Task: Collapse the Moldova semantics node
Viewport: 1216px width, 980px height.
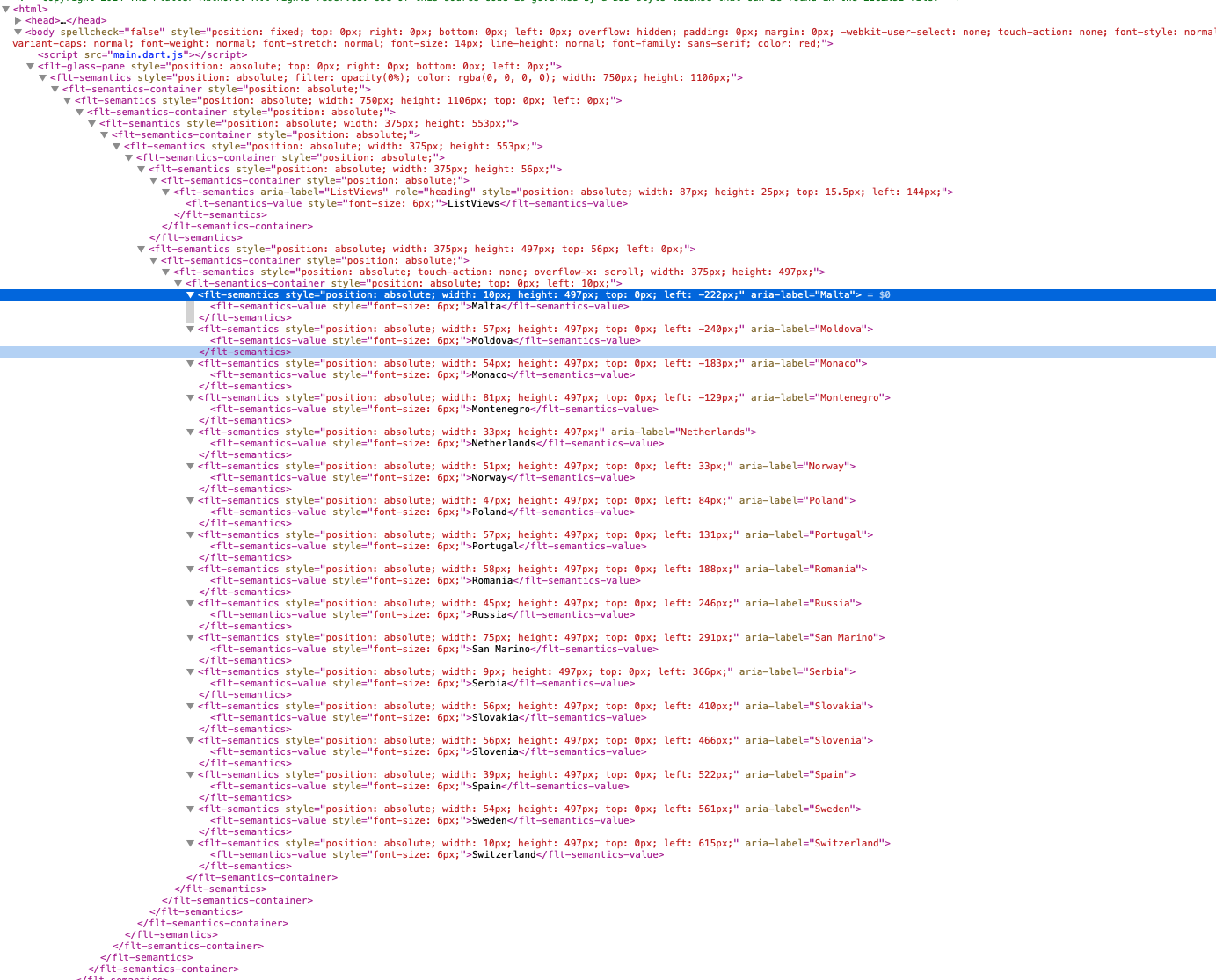Action: (191, 329)
